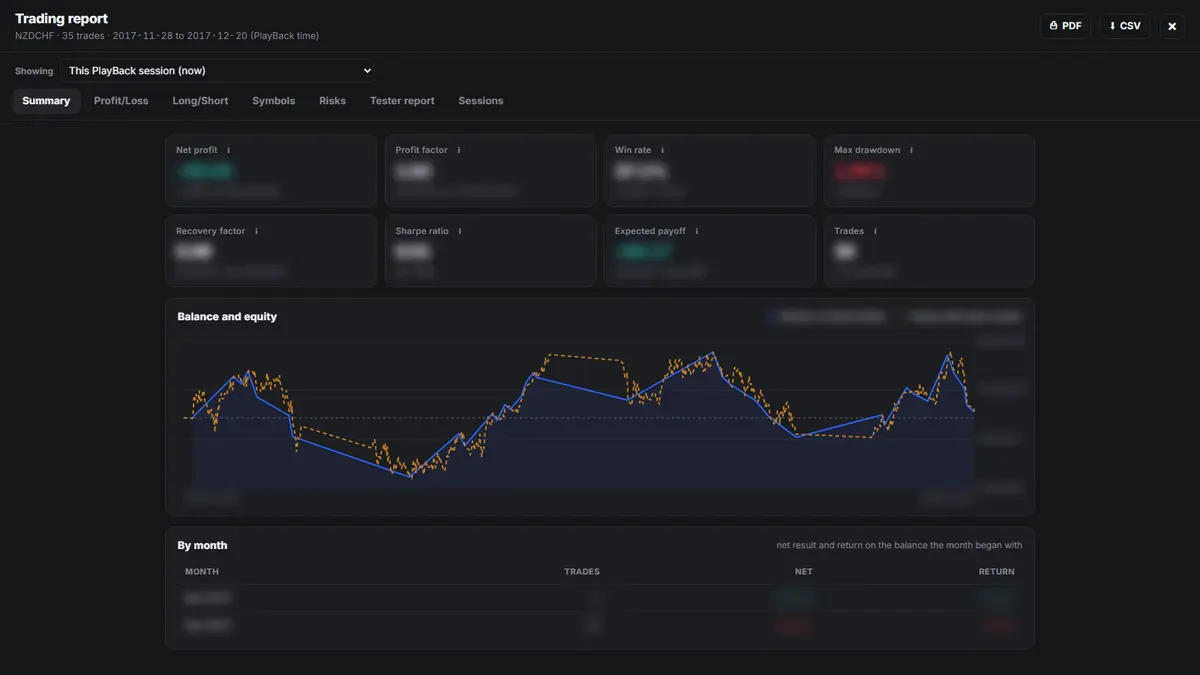Click the Profit factor info icon
Screen dimensions: 1200x675
coord(459,150)
